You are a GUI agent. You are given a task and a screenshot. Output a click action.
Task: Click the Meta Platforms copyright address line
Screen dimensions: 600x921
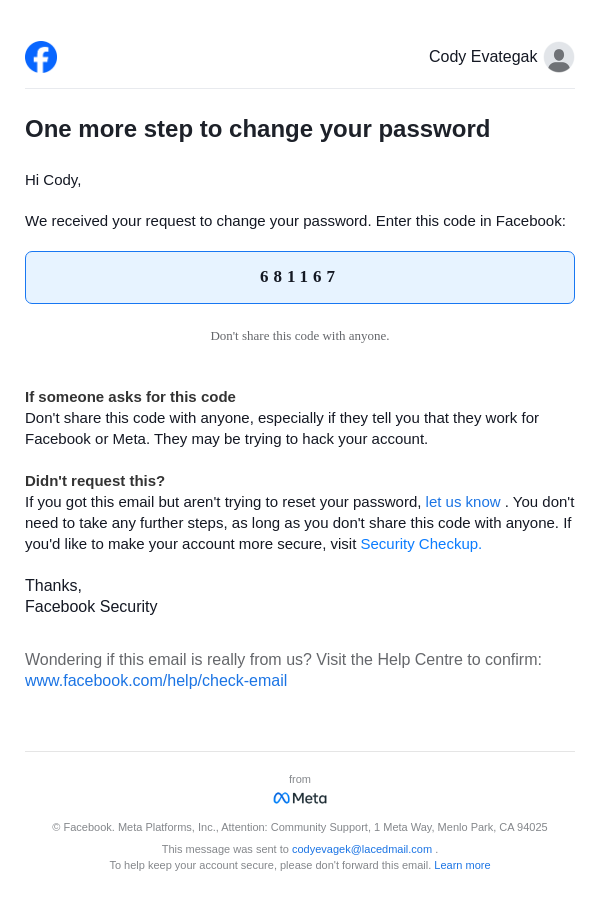click(x=300, y=827)
